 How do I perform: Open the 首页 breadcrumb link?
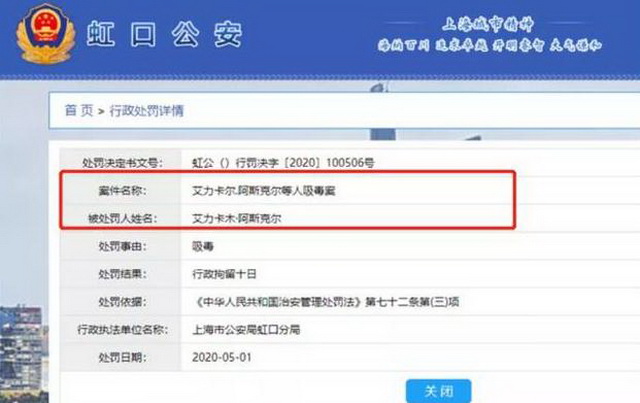click(x=79, y=110)
